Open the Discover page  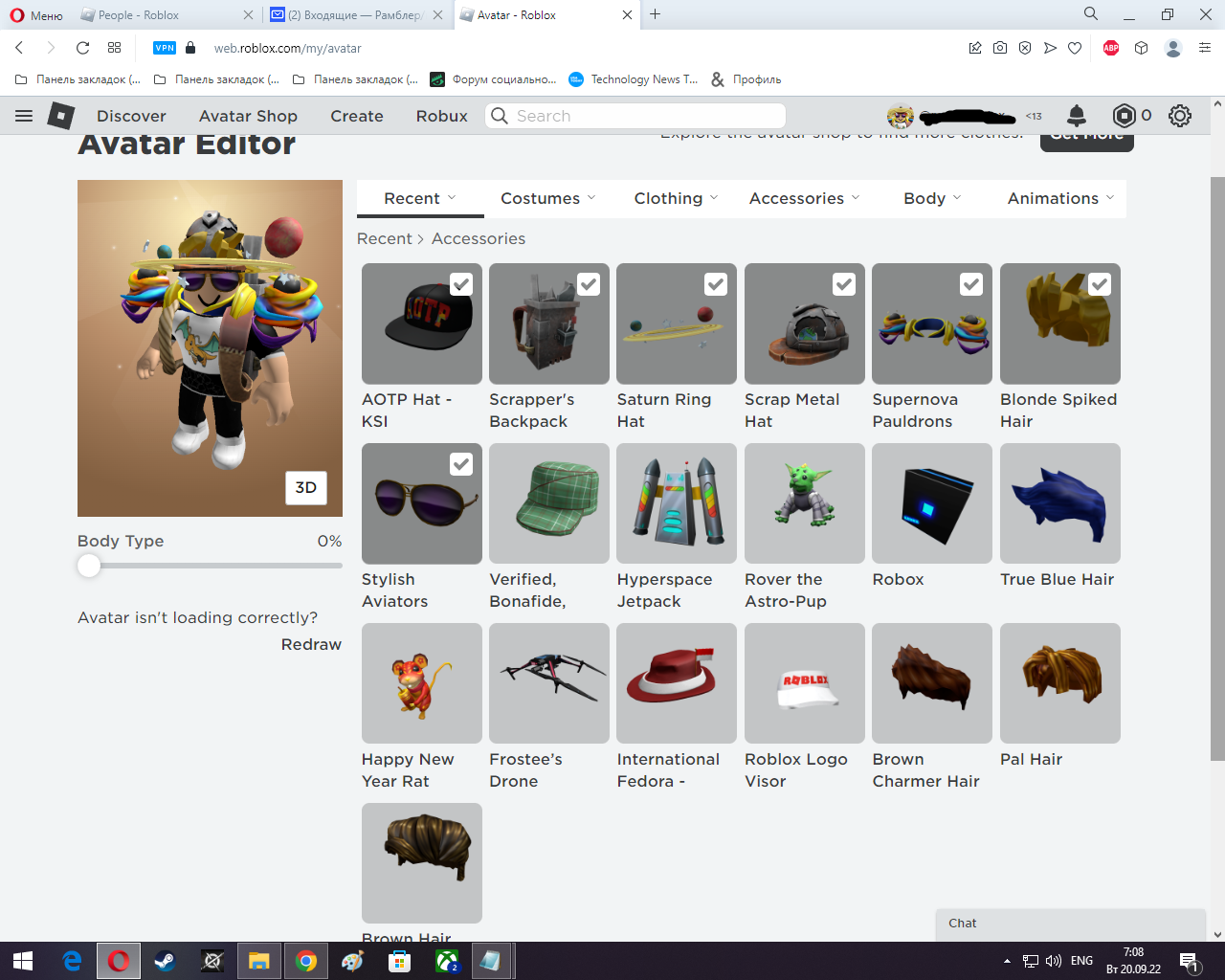coord(131,116)
